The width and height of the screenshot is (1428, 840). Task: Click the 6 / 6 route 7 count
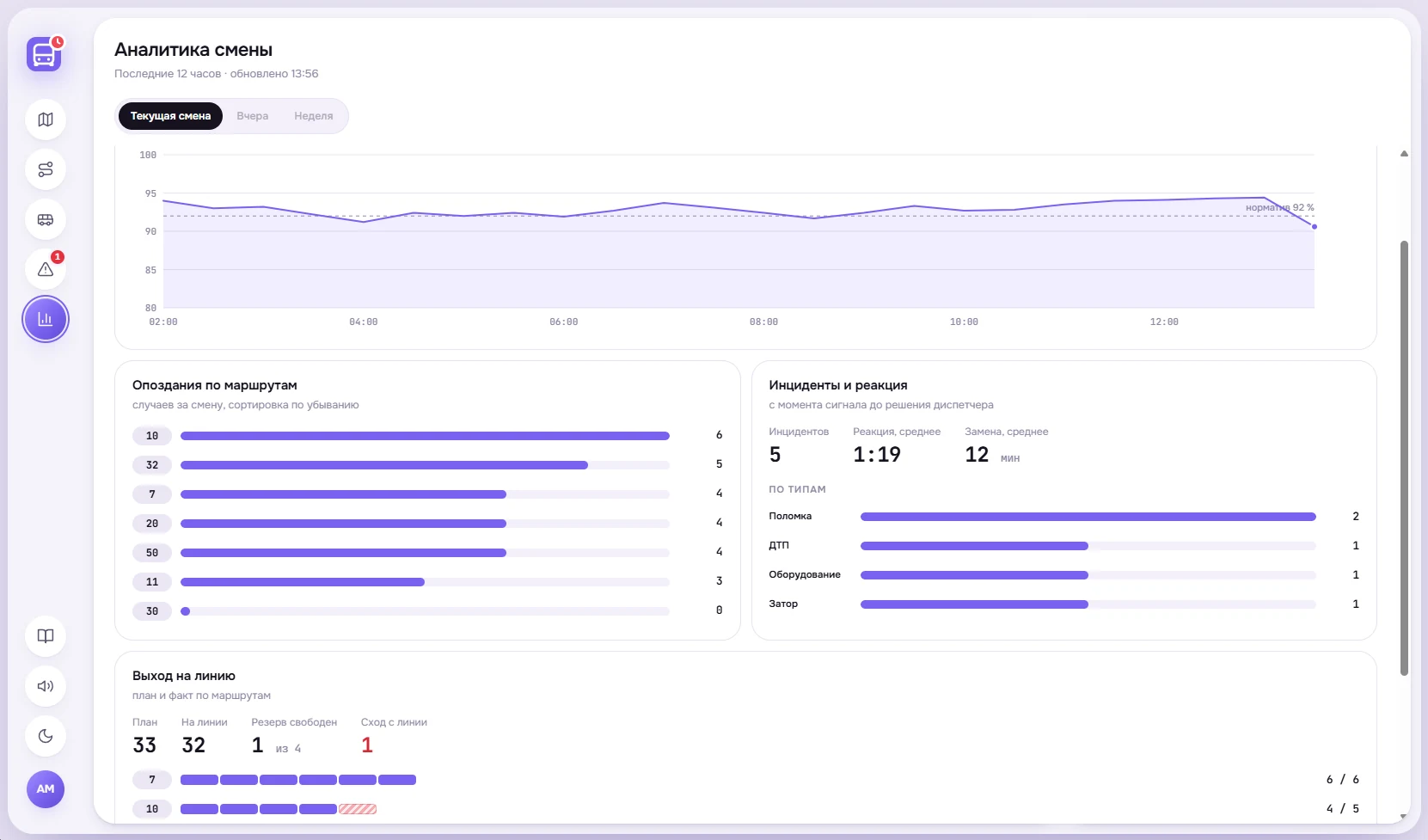[x=1343, y=780]
